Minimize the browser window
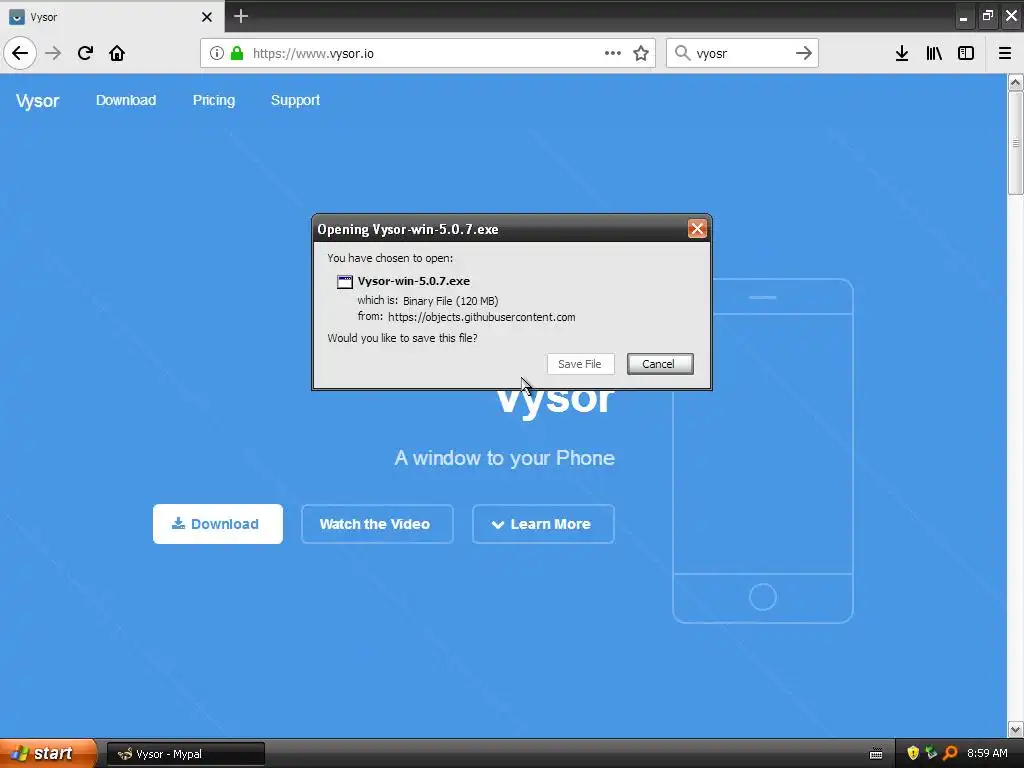This screenshot has height=768, width=1024. (963, 17)
